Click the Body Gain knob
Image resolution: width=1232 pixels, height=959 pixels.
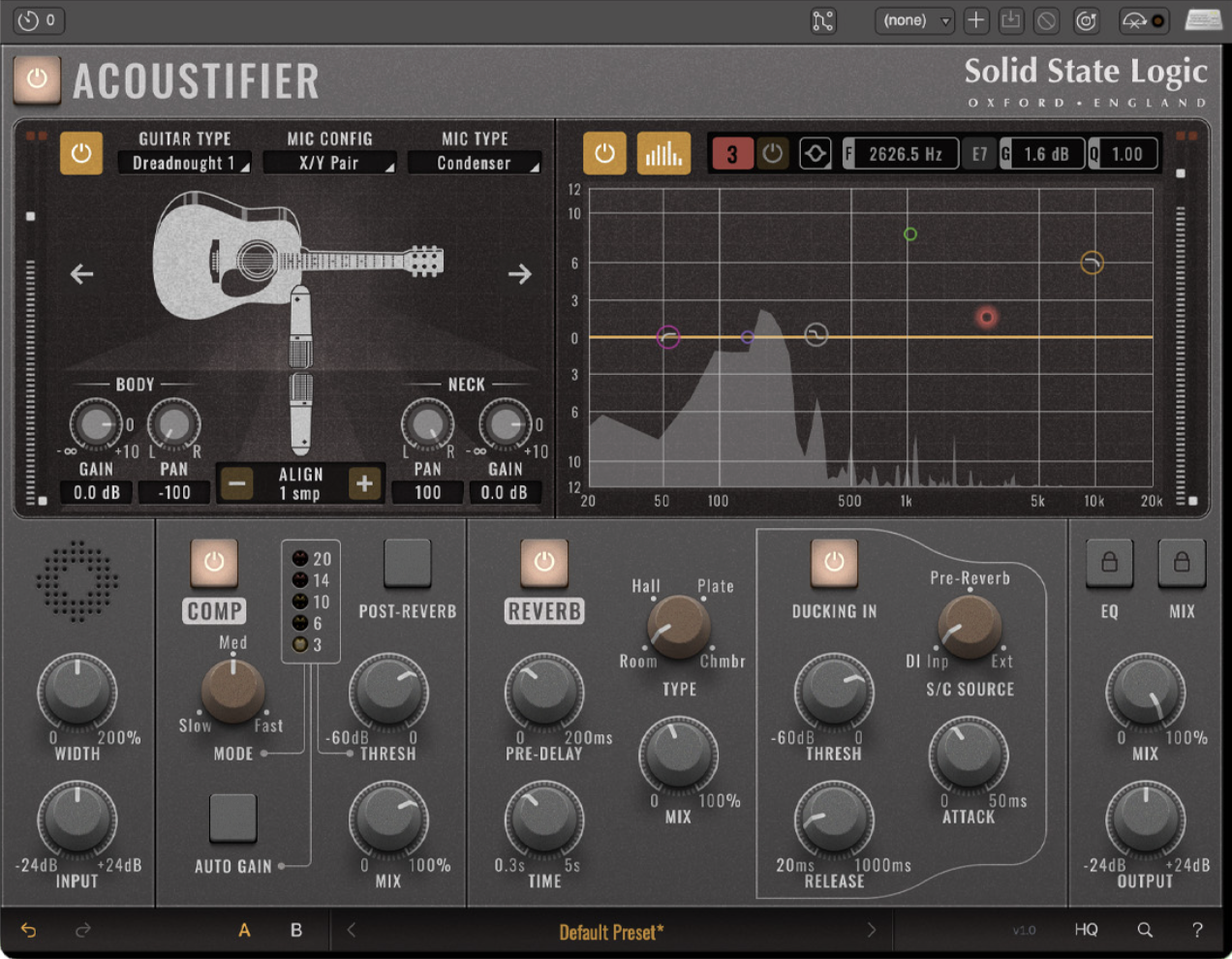coord(96,424)
